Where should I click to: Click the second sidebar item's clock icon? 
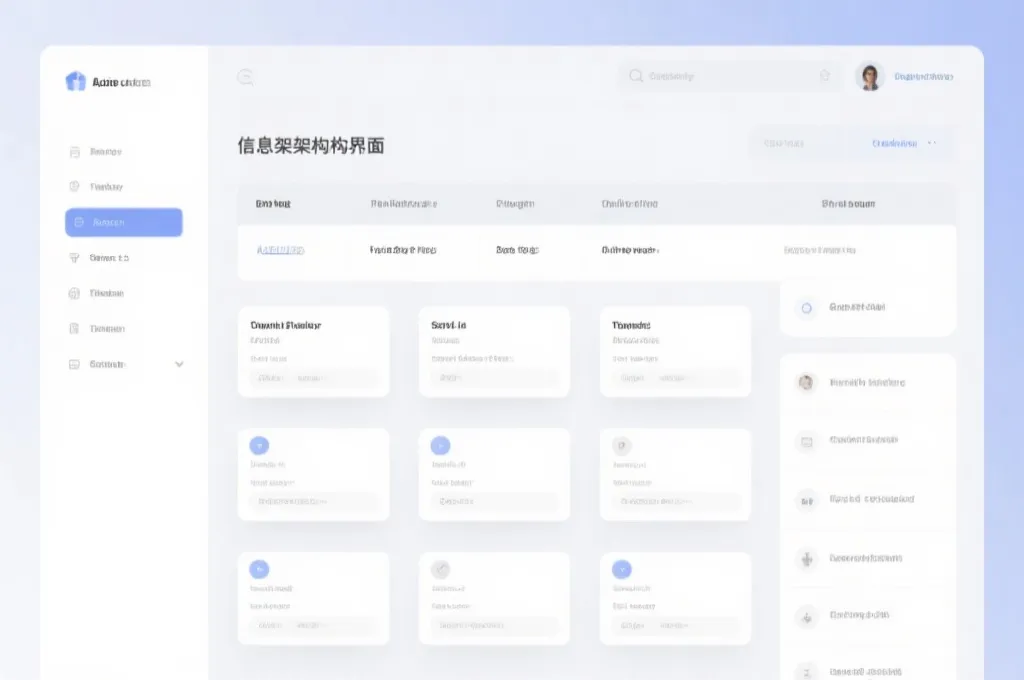(x=74, y=187)
